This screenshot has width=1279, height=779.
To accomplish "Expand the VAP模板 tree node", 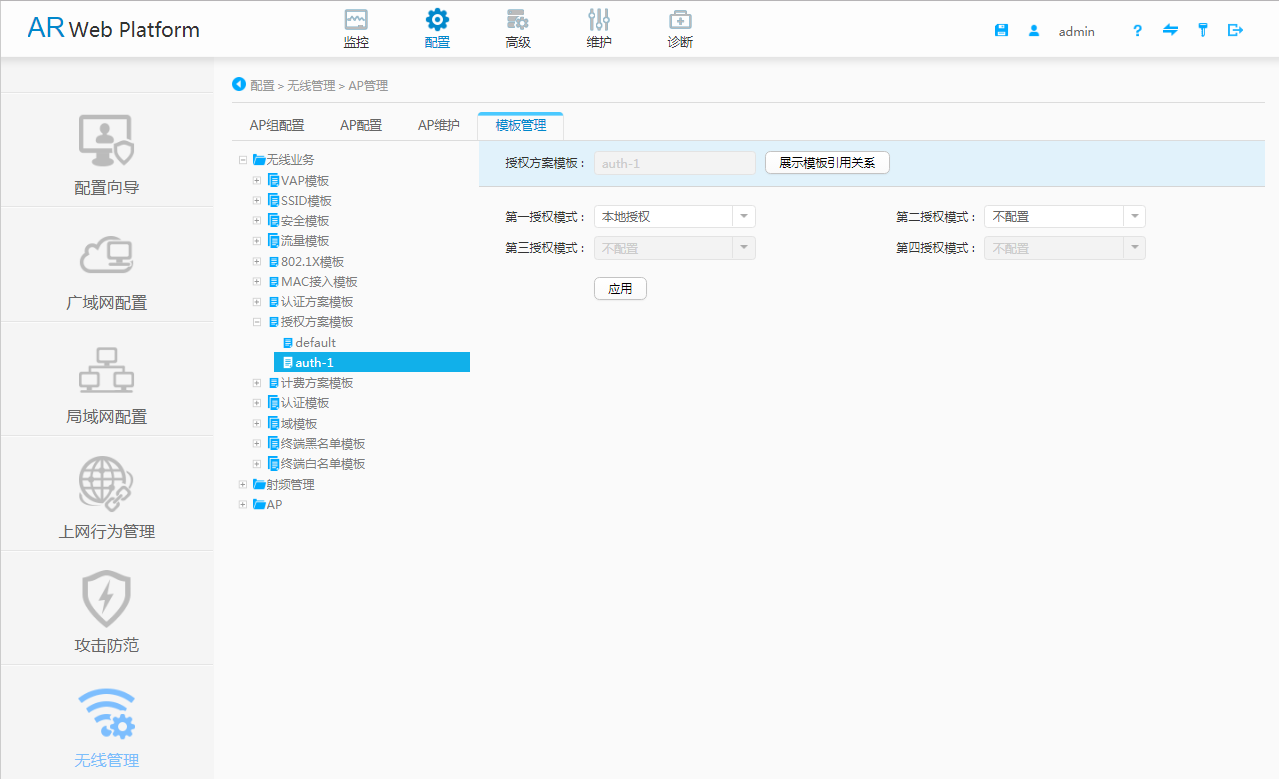I will click(257, 181).
